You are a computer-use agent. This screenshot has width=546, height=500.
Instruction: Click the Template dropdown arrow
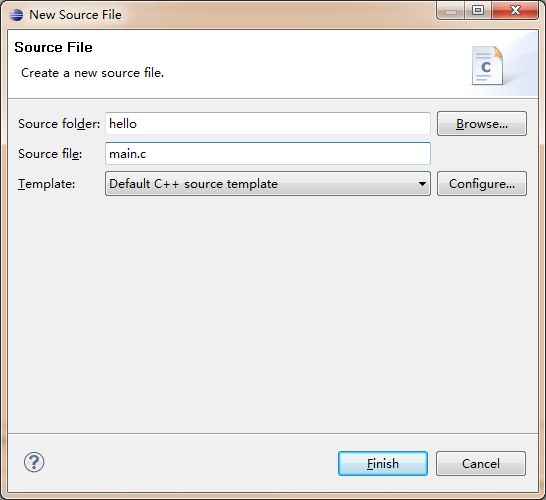(422, 184)
